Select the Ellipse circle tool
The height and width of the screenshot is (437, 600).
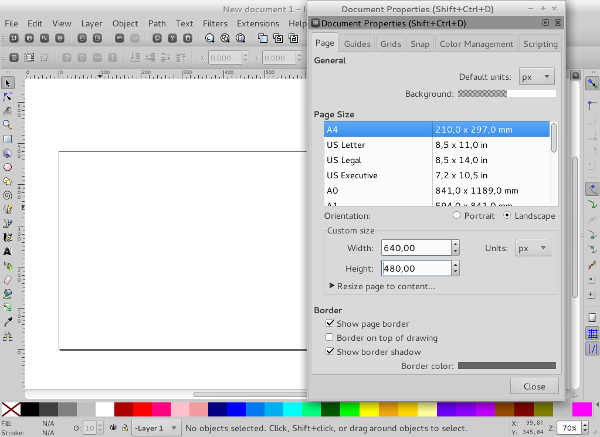click(x=8, y=167)
